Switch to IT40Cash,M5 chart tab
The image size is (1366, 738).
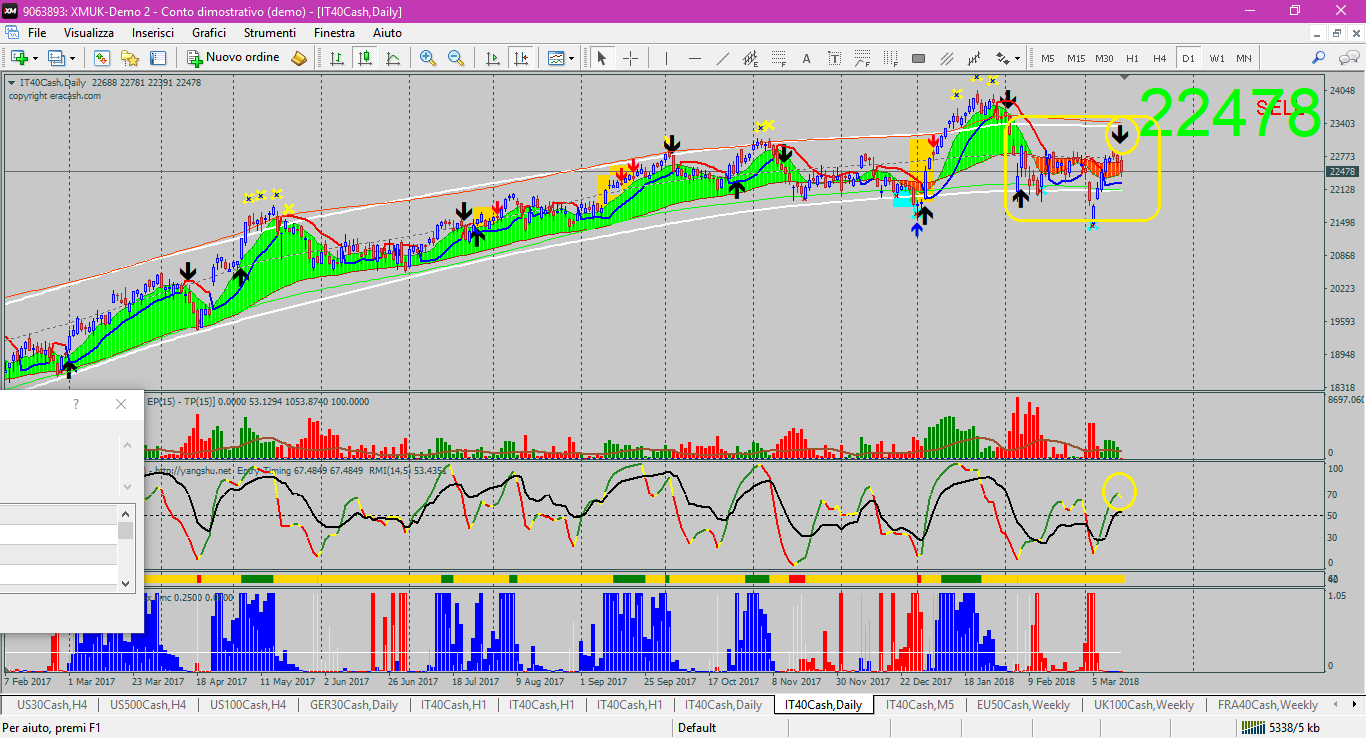(920, 705)
